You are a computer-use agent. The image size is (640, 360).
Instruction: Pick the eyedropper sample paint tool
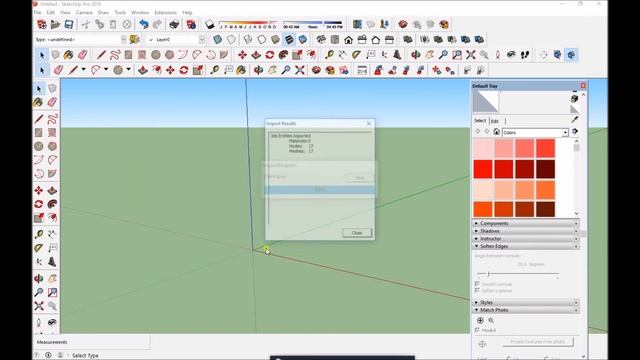coord(575,119)
